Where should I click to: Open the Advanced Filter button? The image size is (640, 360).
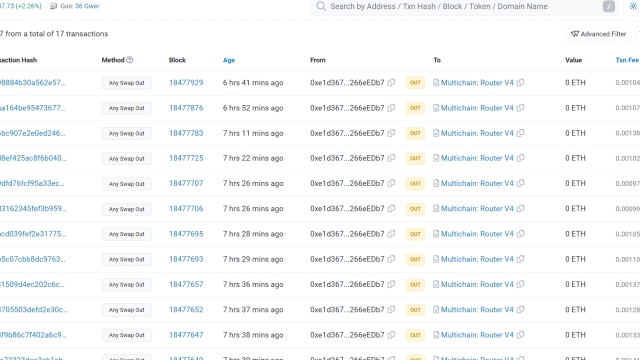(598, 34)
